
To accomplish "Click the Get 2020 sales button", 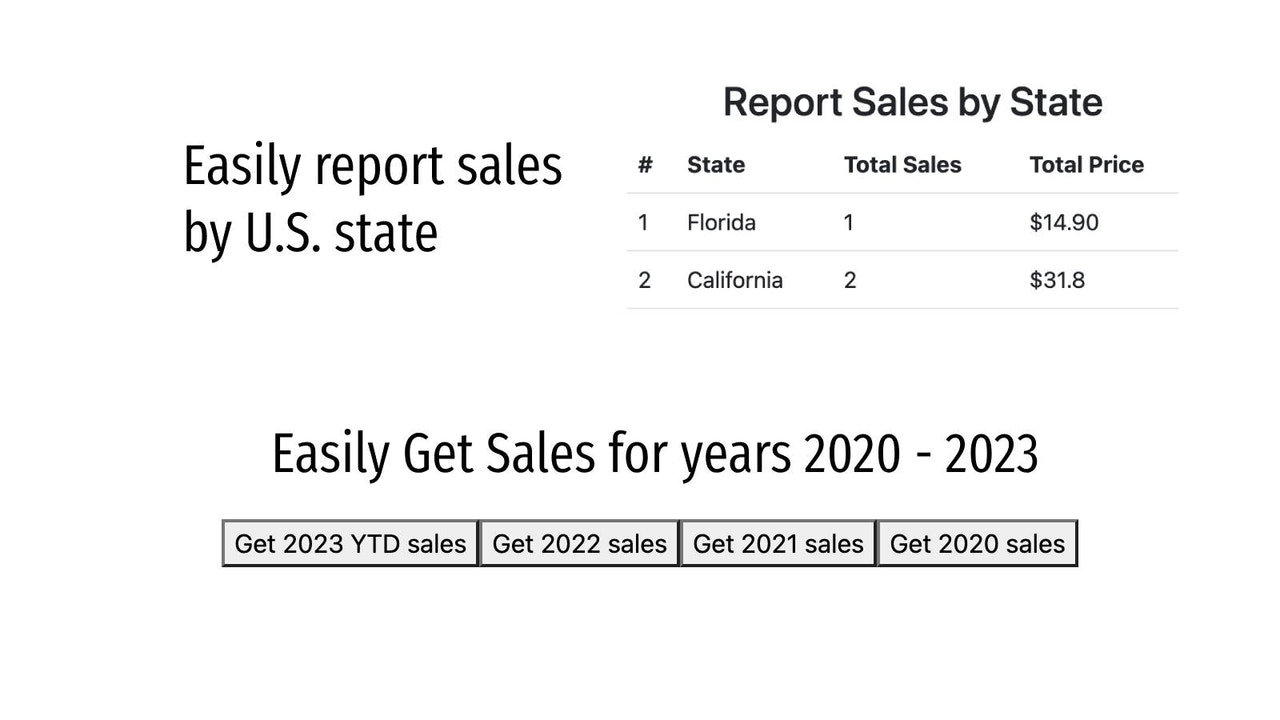I will [977, 543].
